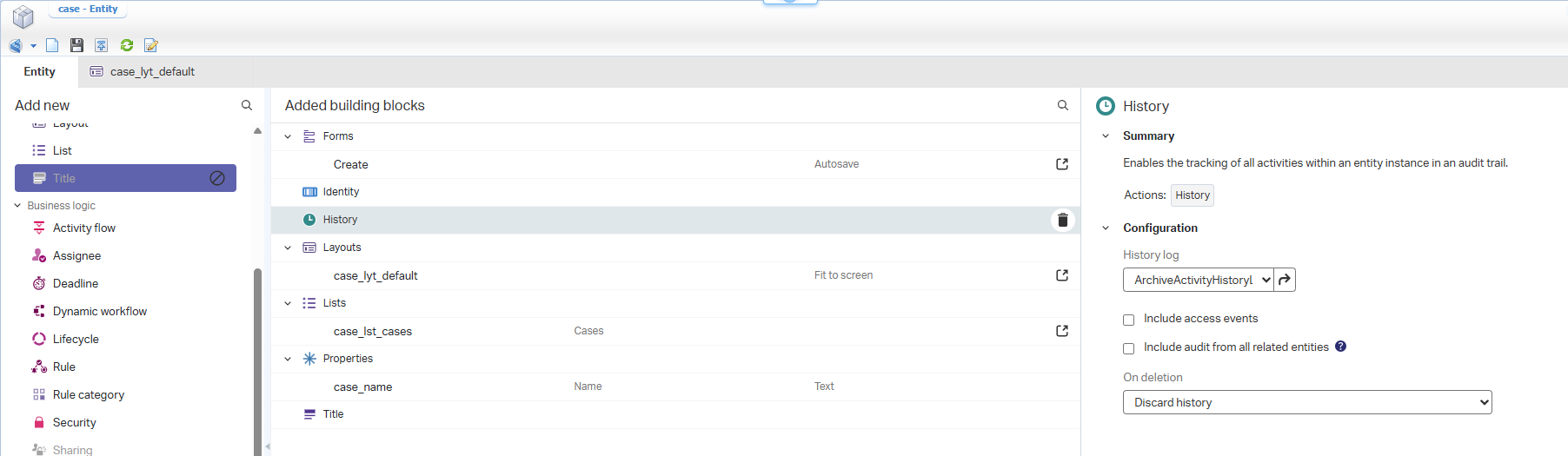The image size is (1568, 456).
Task: Open case_lst_cases list via arrow icon
Action: point(1062,331)
